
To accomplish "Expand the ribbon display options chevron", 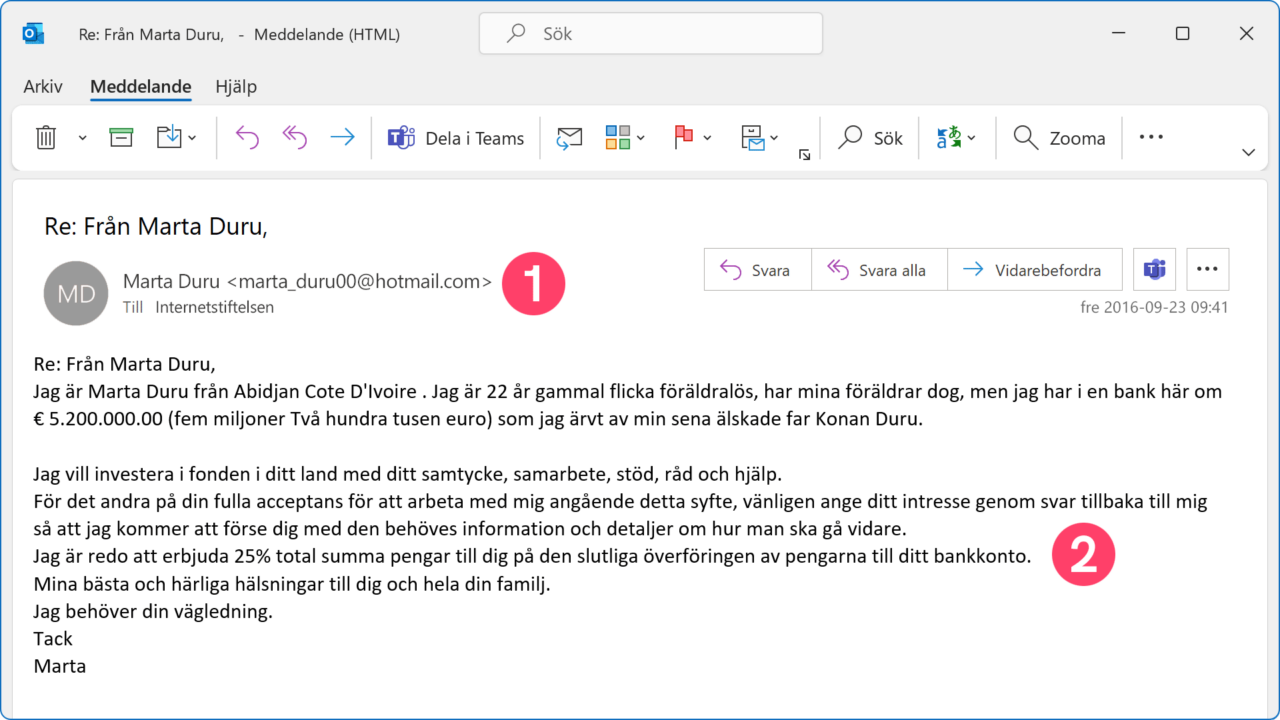I will 1248,153.
